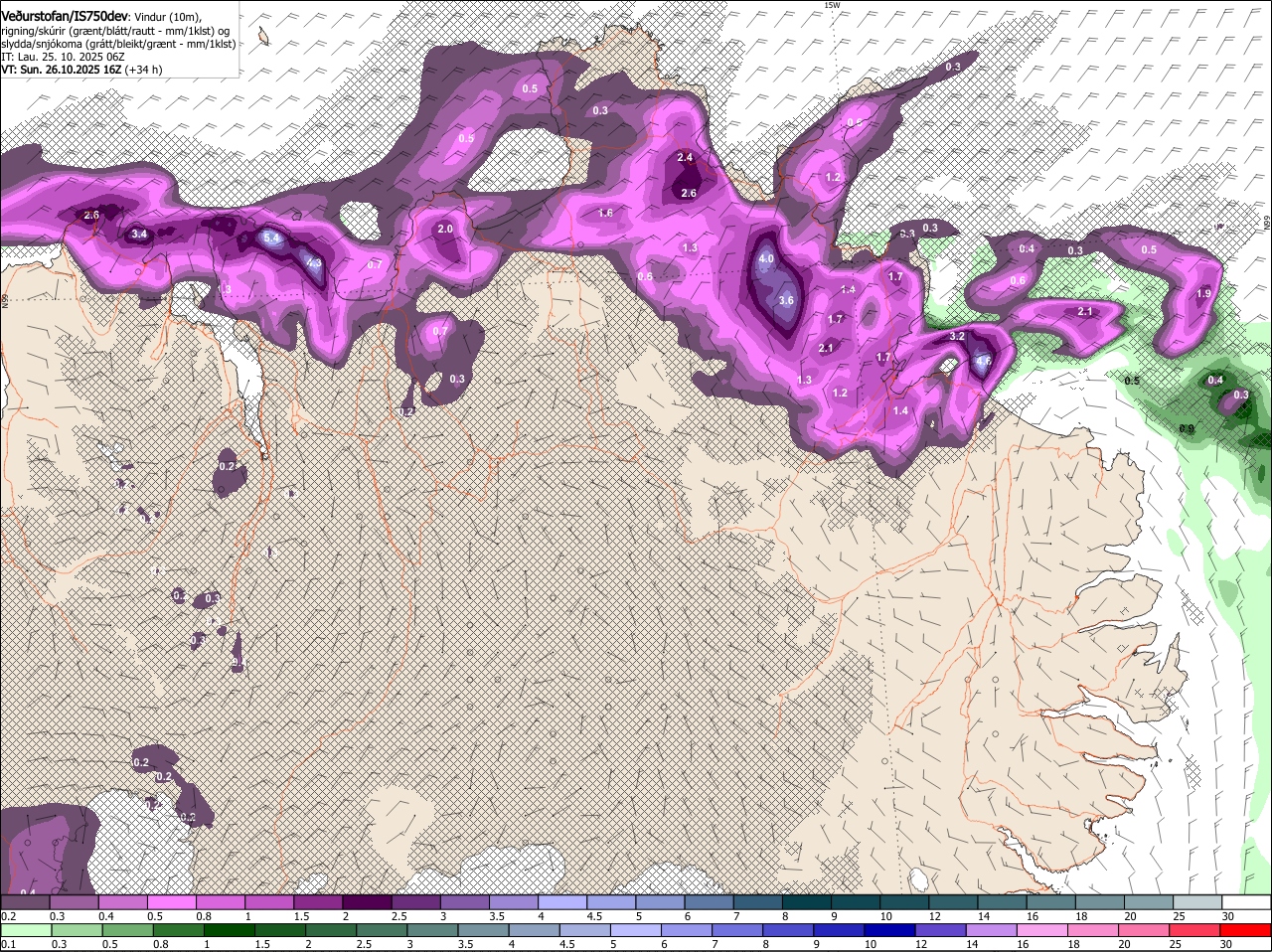Click the 0.9 value in the green rain area

tap(1186, 428)
